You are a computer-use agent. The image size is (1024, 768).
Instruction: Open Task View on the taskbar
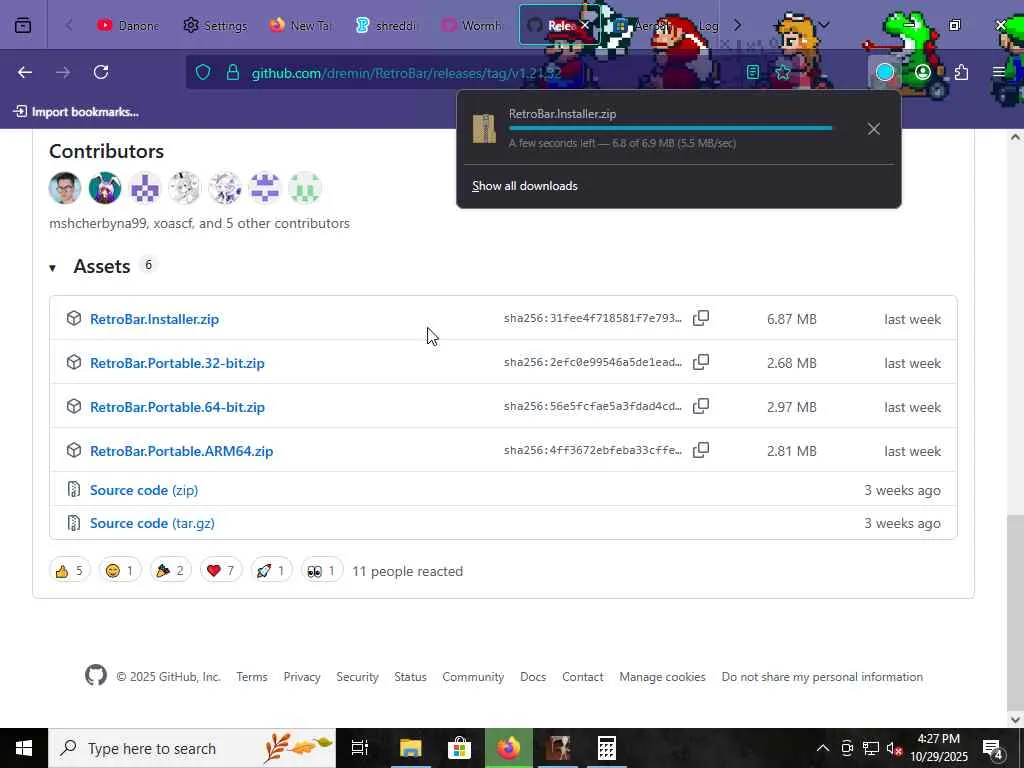360,748
